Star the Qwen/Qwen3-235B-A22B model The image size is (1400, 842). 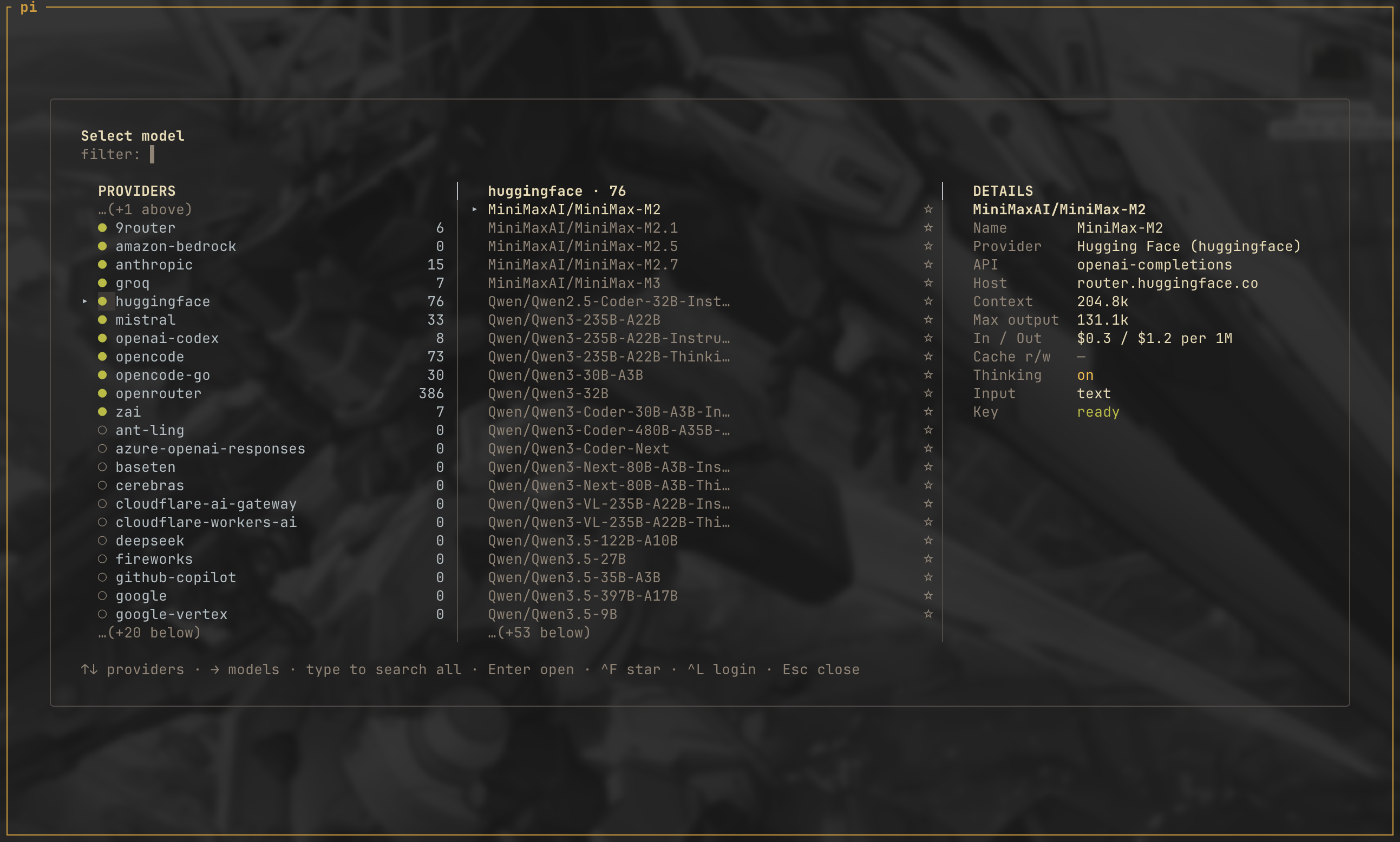click(x=928, y=319)
